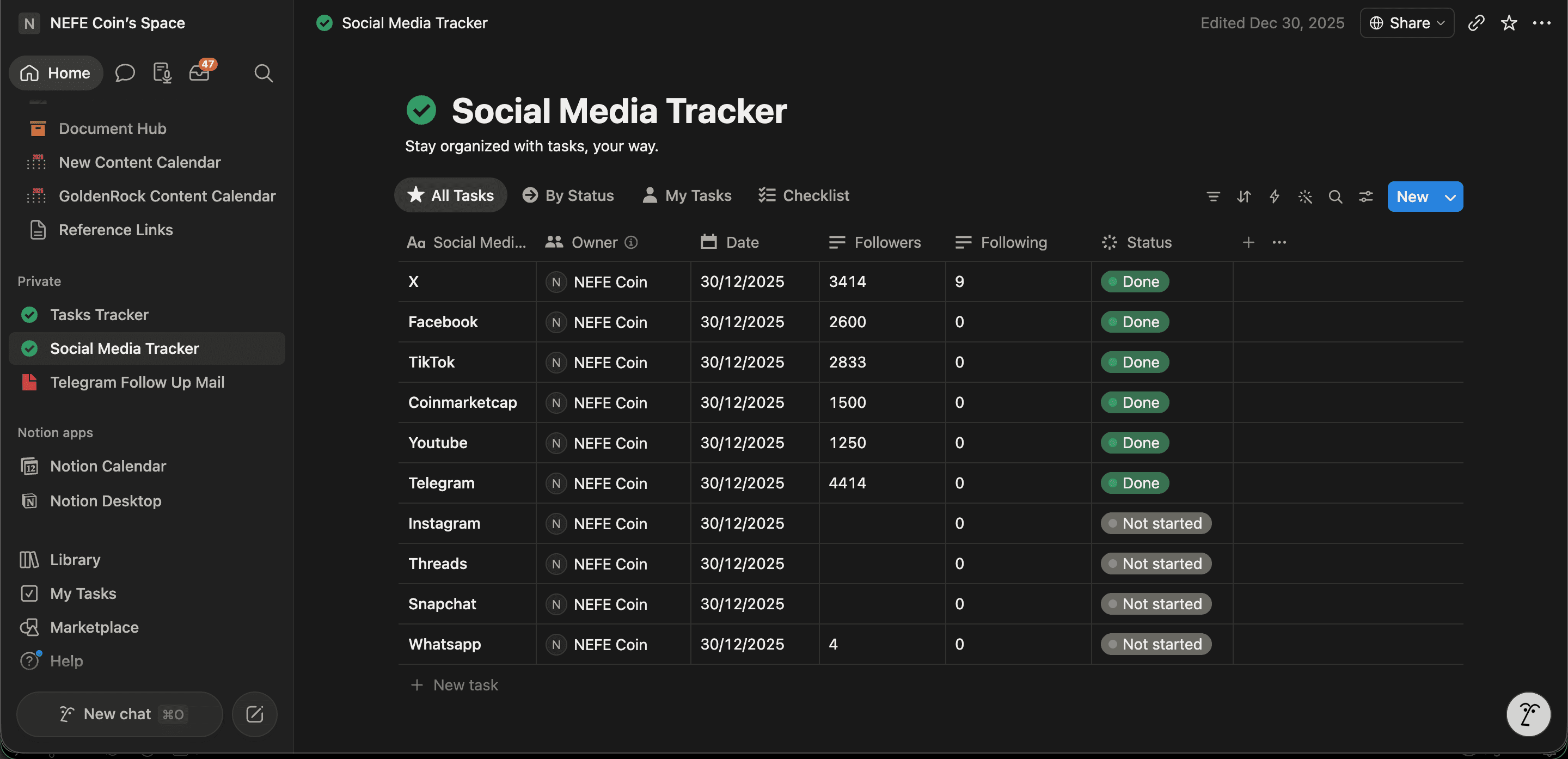Click the sort arrows icon
Image resolution: width=1568 pixels, height=759 pixels.
(x=1244, y=197)
